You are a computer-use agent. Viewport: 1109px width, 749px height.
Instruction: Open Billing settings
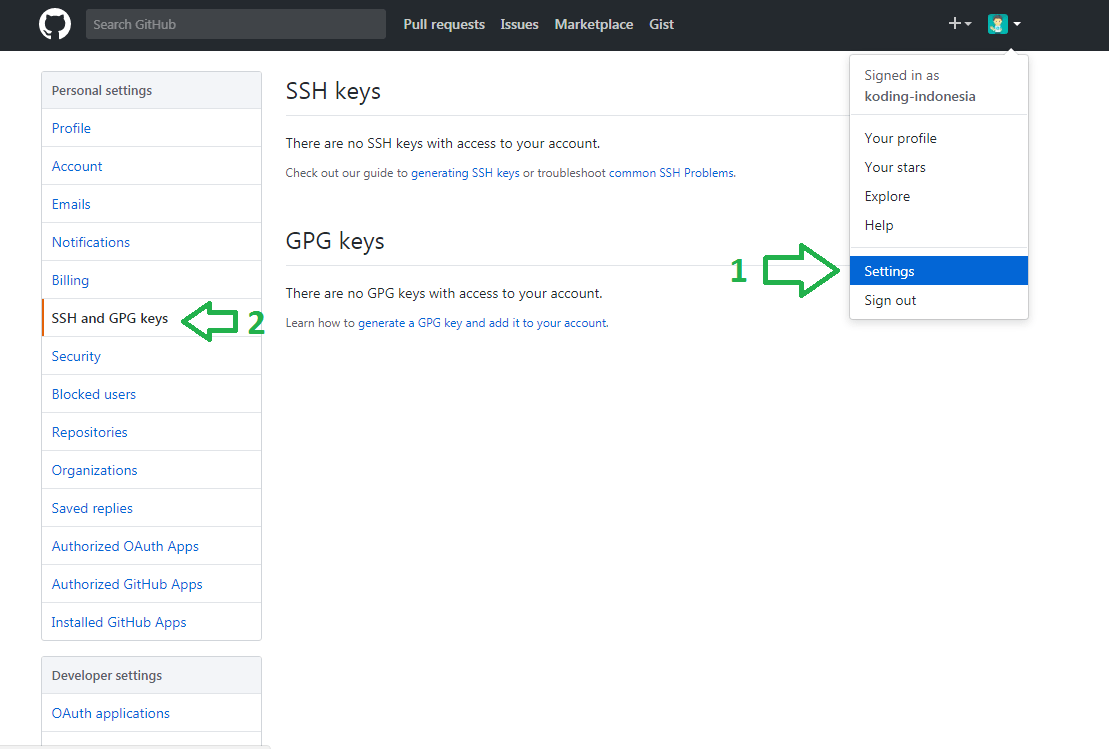point(151,280)
